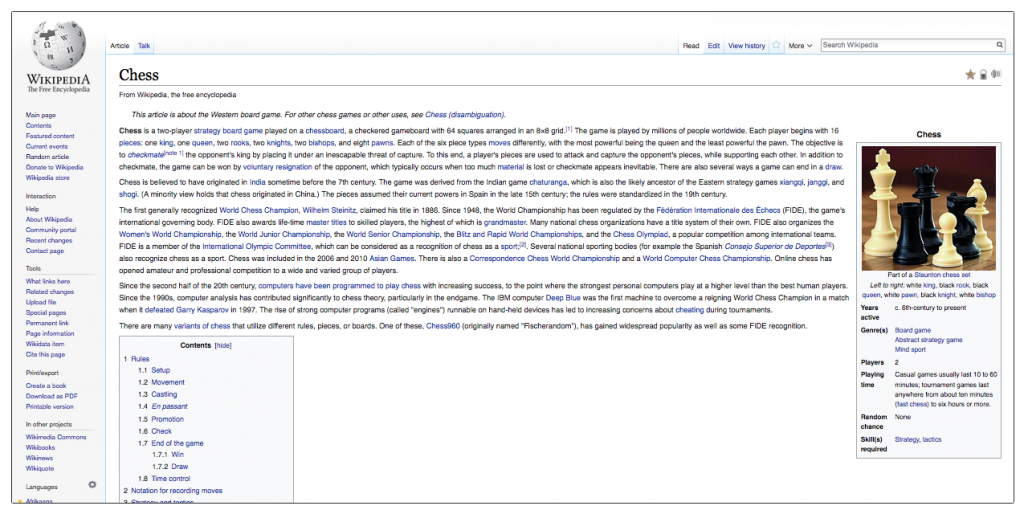The image size is (1024, 514).
Task: Click Permanent link in Tools
Action: point(47,323)
